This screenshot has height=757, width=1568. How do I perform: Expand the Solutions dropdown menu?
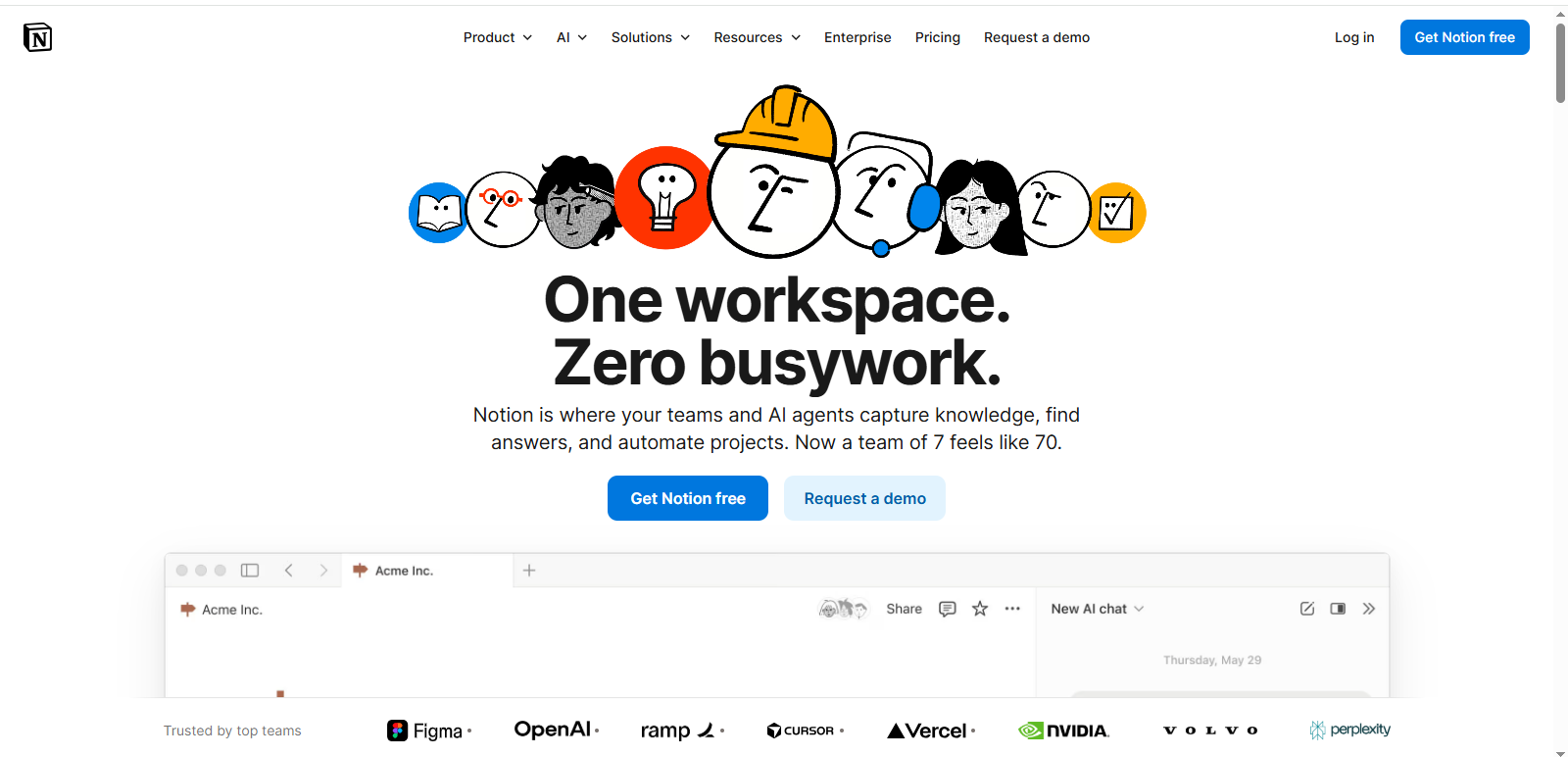tap(651, 37)
